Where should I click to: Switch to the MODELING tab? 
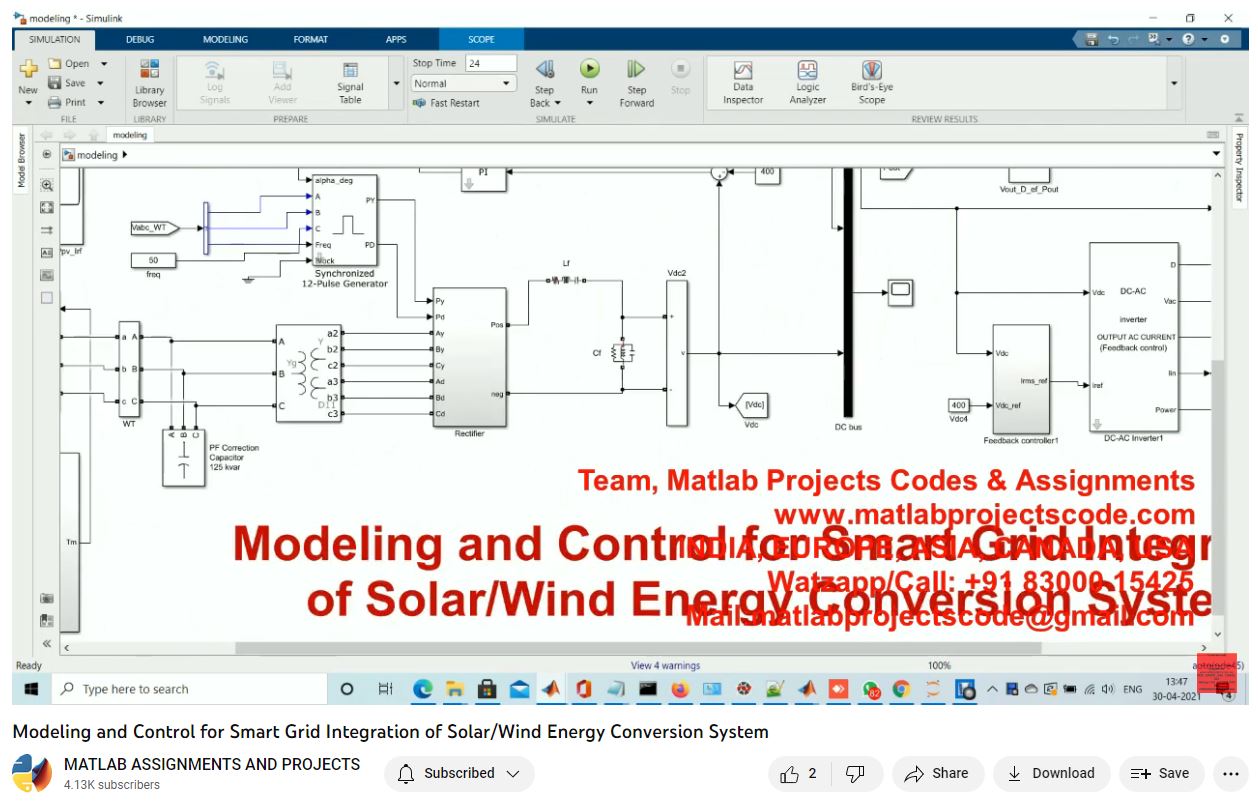click(x=225, y=39)
